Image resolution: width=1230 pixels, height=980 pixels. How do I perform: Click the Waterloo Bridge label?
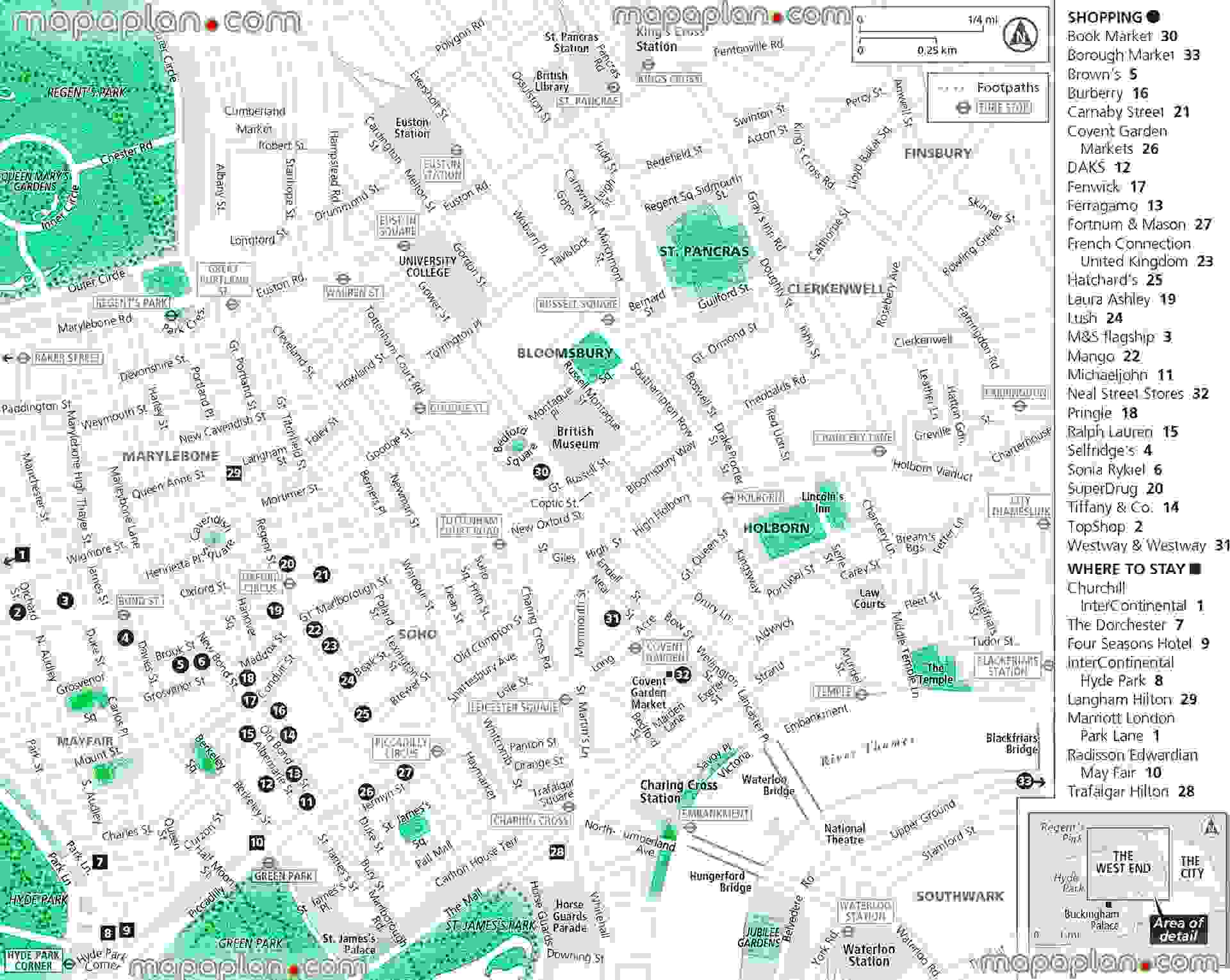tap(768, 785)
